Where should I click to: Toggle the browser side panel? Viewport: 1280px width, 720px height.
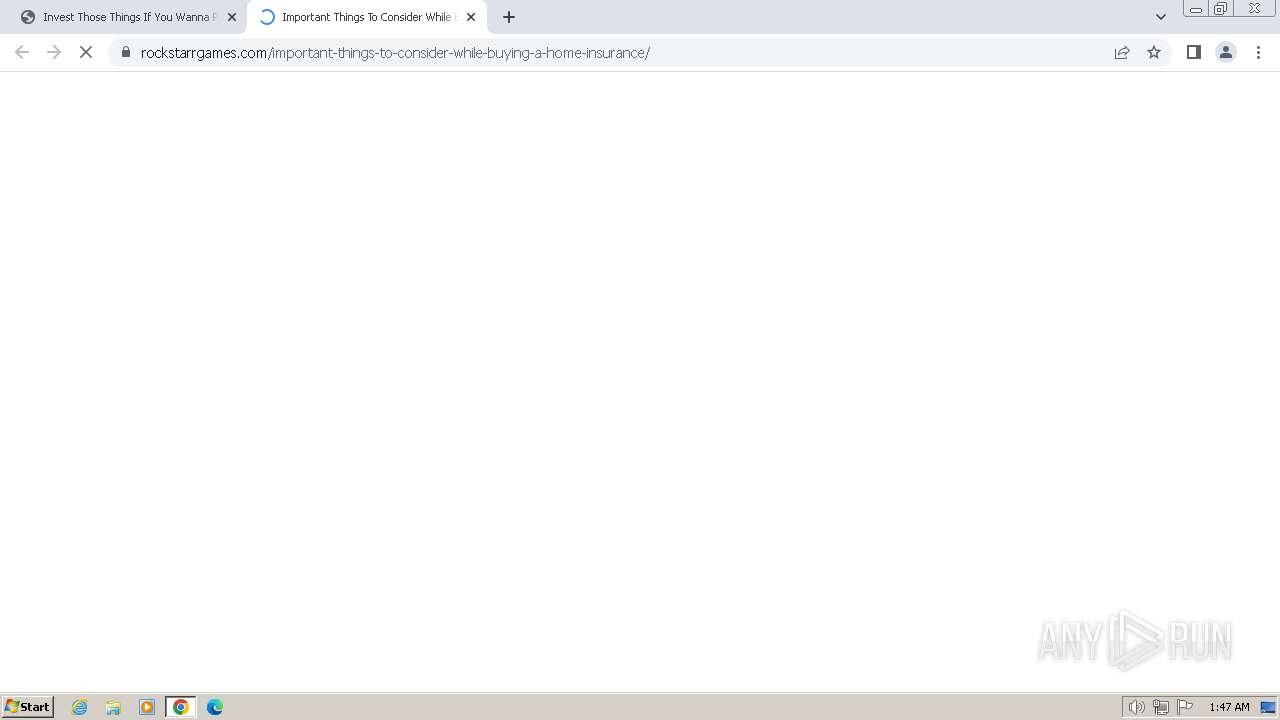pyautogui.click(x=1194, y=52)
